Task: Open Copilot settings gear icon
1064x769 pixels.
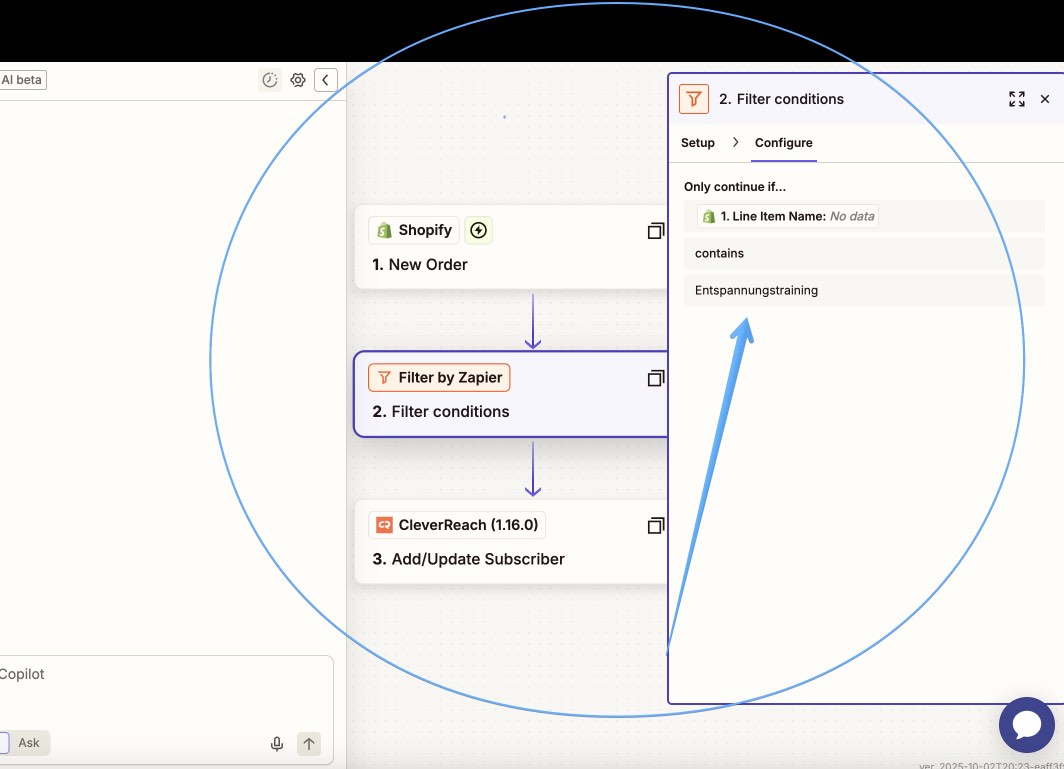Action: click(x=298, y=80)
